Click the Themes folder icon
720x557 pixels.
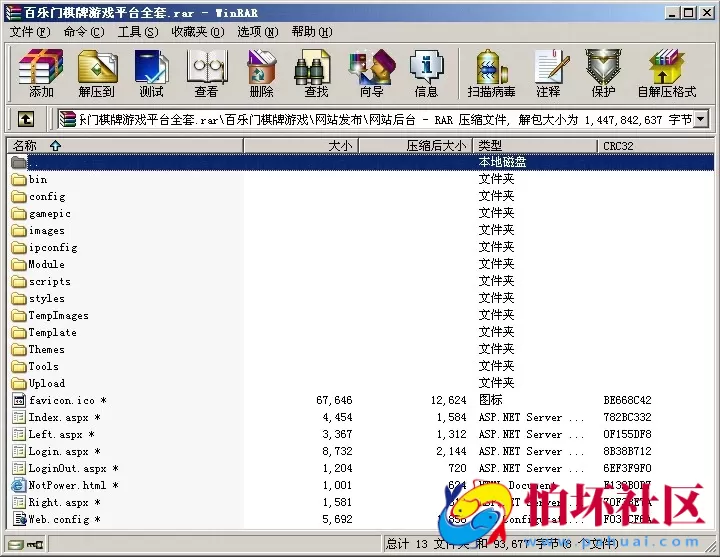pyautogui.click(x=19, y=349)
